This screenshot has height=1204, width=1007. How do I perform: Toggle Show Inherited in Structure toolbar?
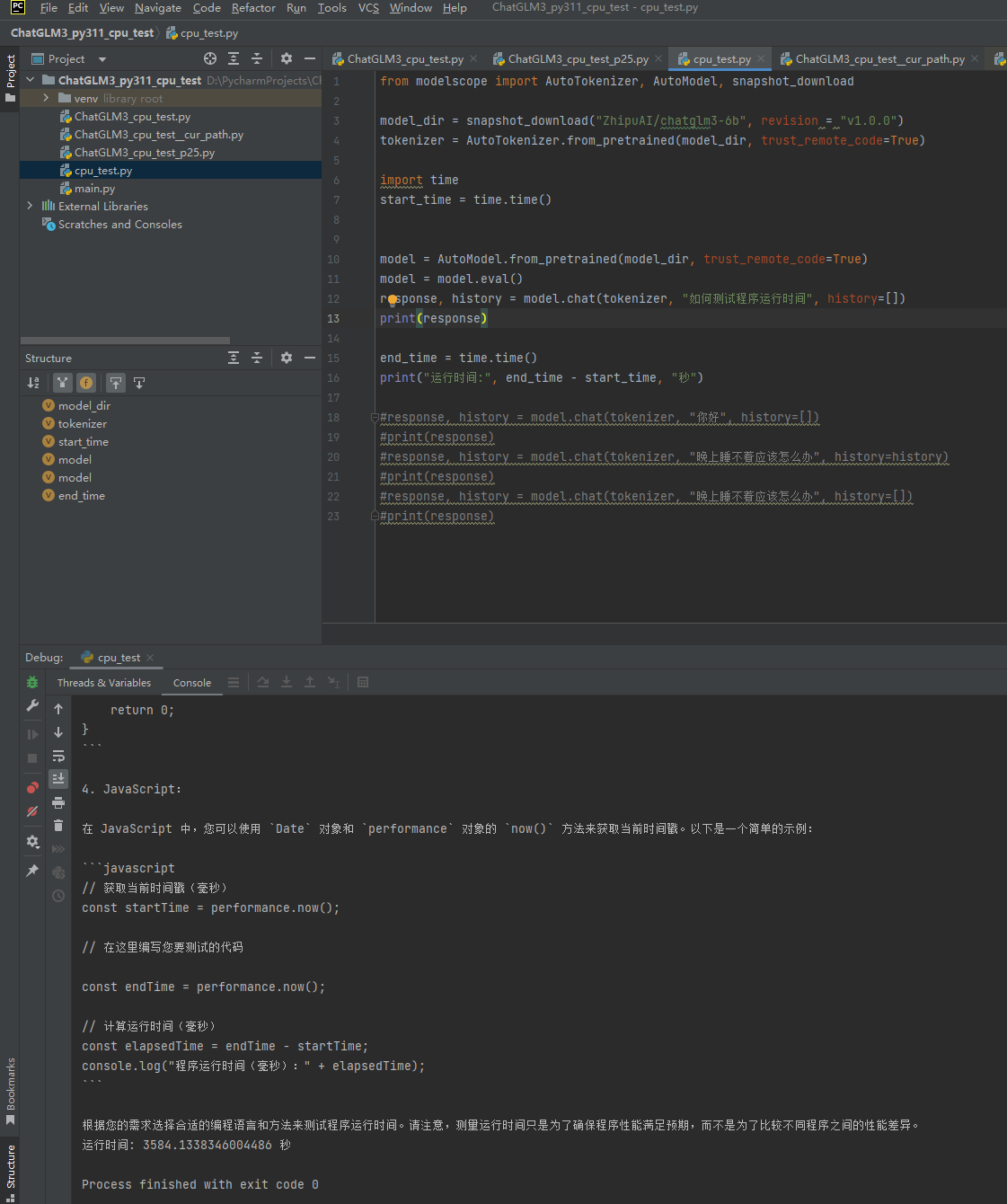pos(63,383)
